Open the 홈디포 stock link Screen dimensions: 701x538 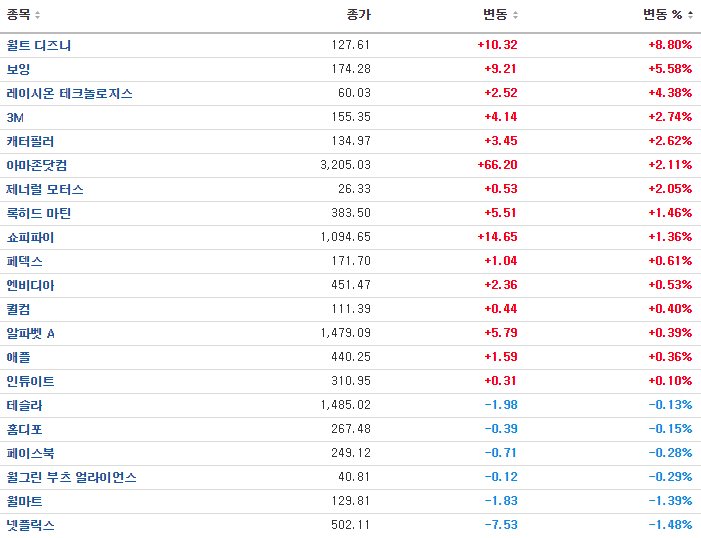[x=24, y=430]
